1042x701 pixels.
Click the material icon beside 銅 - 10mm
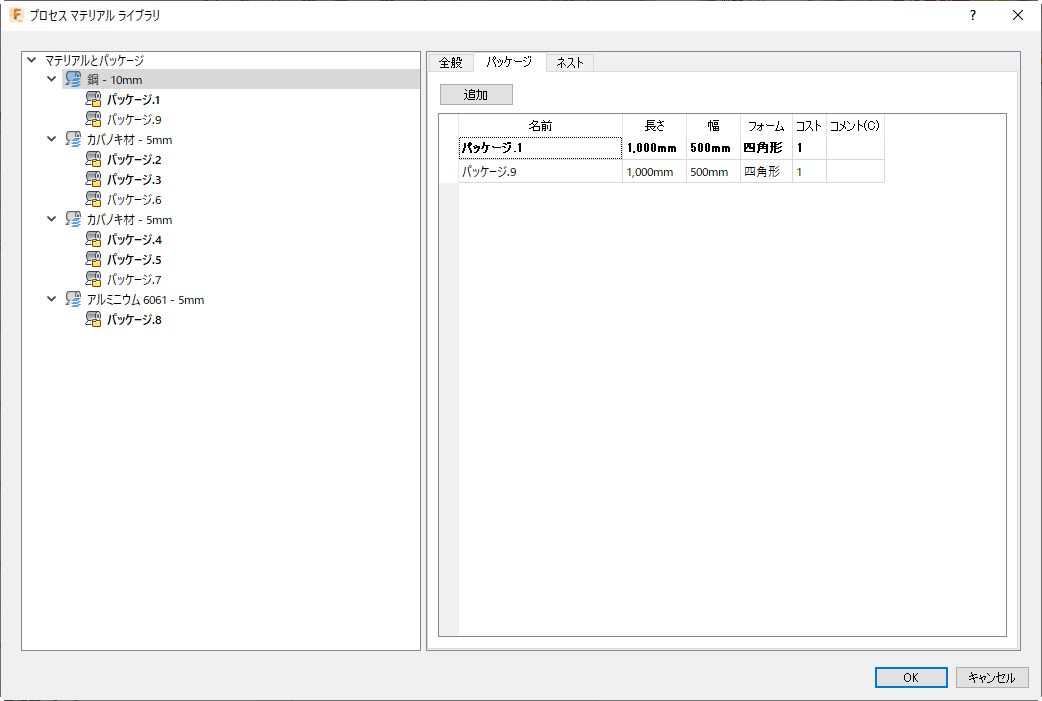point(73,80)
